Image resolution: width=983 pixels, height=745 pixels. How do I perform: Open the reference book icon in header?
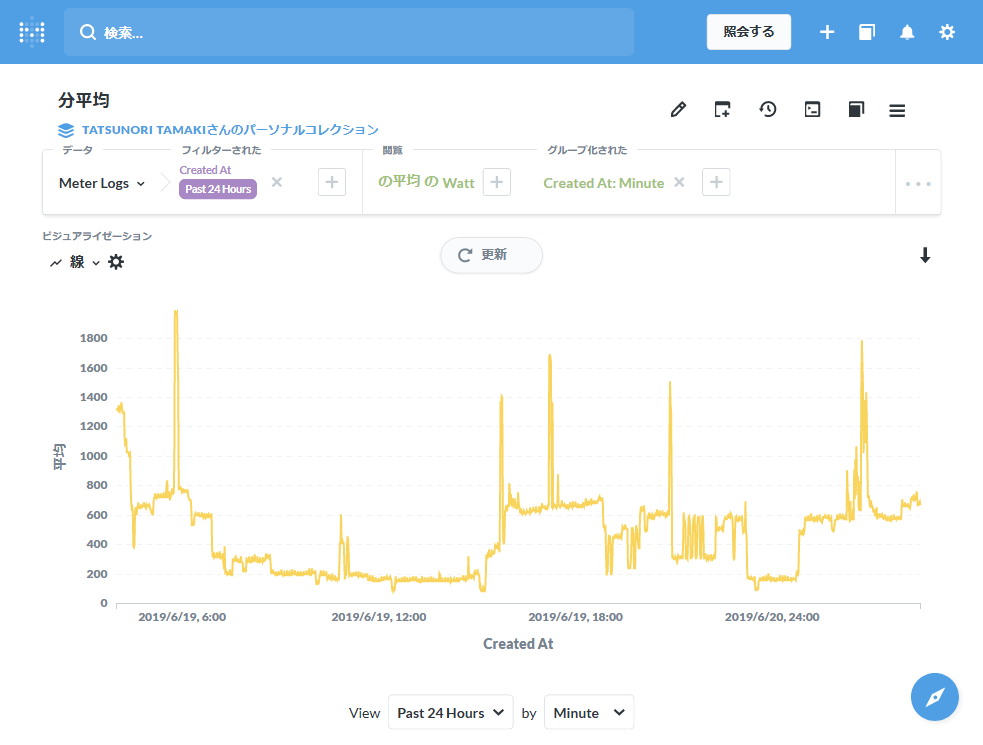pos(867,32)
